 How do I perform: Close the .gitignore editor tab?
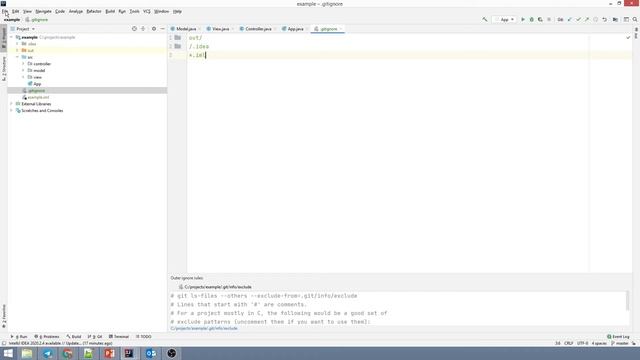(x=341, y=29)
